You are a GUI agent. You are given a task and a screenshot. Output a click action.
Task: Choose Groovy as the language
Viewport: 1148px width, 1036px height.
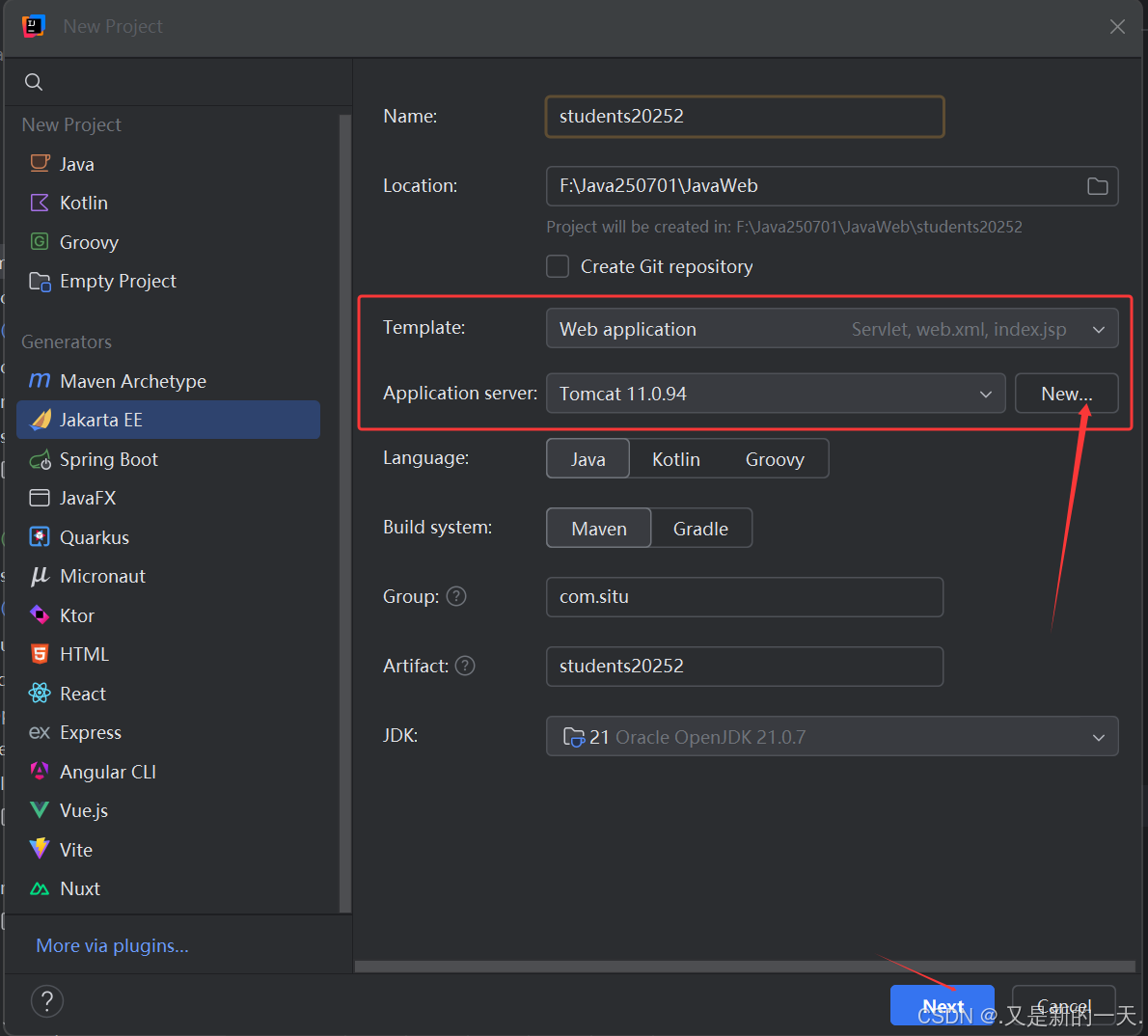coord(775,459)
